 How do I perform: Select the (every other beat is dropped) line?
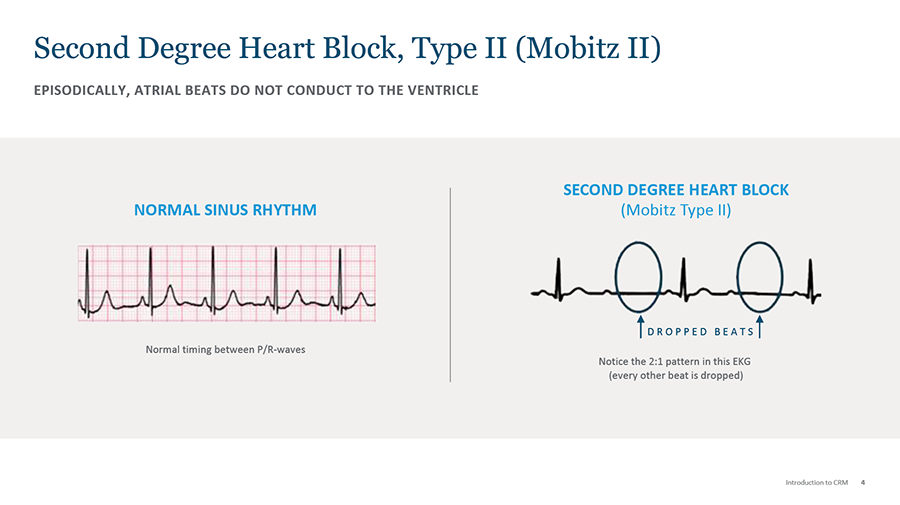click(x=676, y=376)
